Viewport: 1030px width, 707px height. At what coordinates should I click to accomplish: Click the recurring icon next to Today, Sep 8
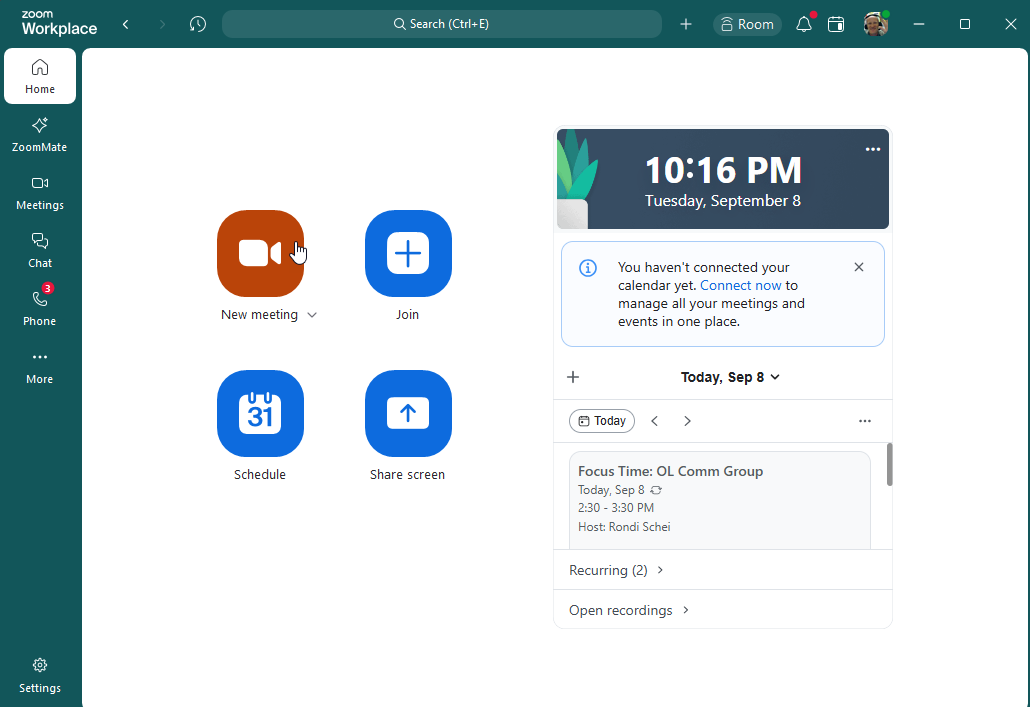pos(656,490)
